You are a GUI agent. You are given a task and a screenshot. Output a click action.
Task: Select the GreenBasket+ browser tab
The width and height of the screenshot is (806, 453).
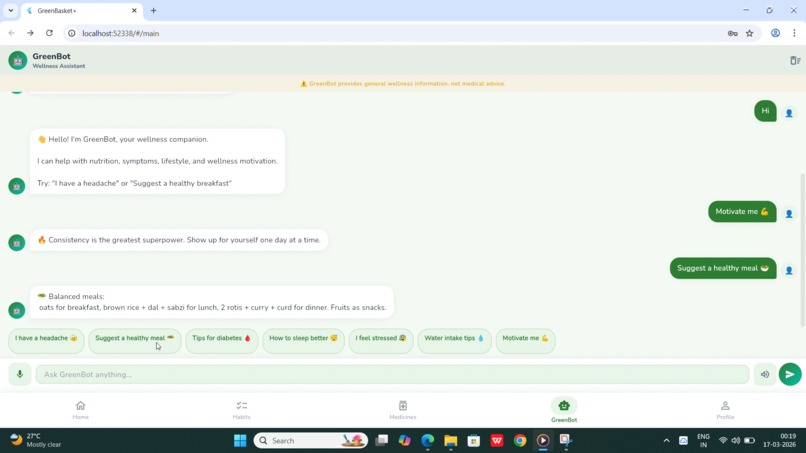click(81, 10)
